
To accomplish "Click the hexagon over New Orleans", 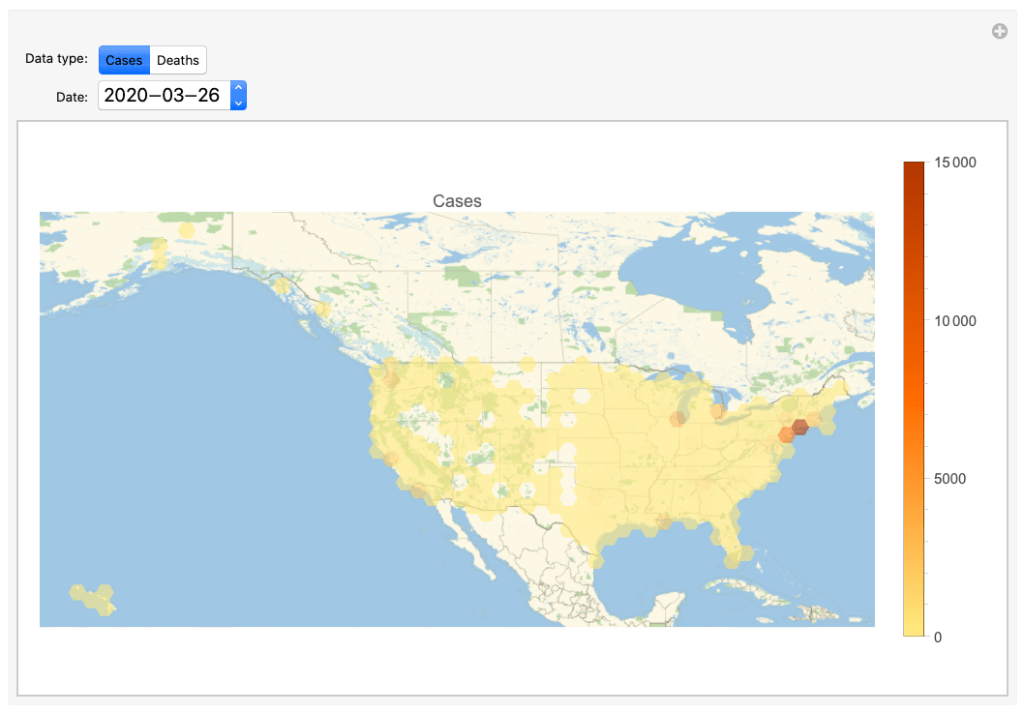I will tap(663, 521).
